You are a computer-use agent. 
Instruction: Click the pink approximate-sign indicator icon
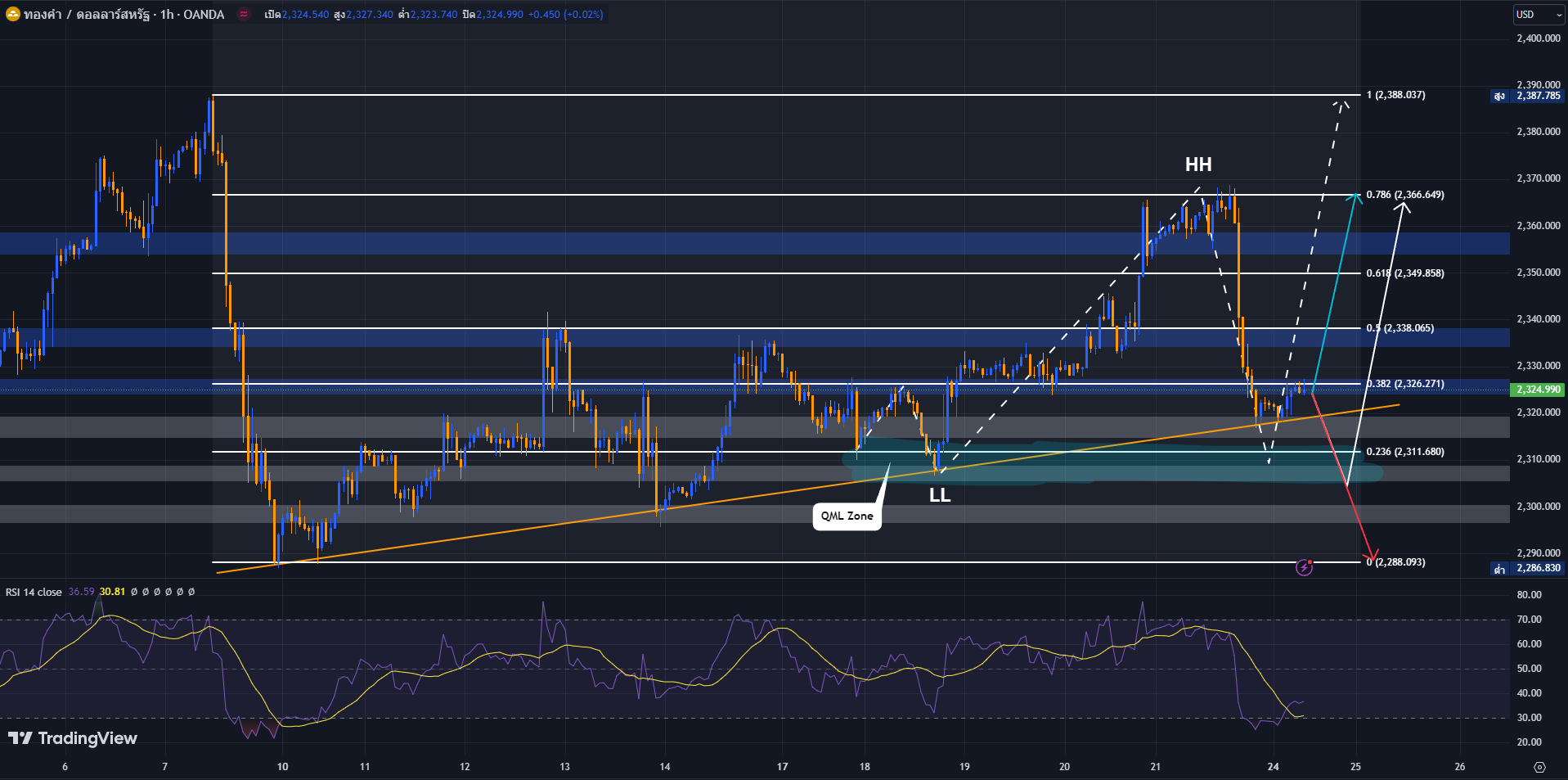pyautogui.click(x=244, y=14)
